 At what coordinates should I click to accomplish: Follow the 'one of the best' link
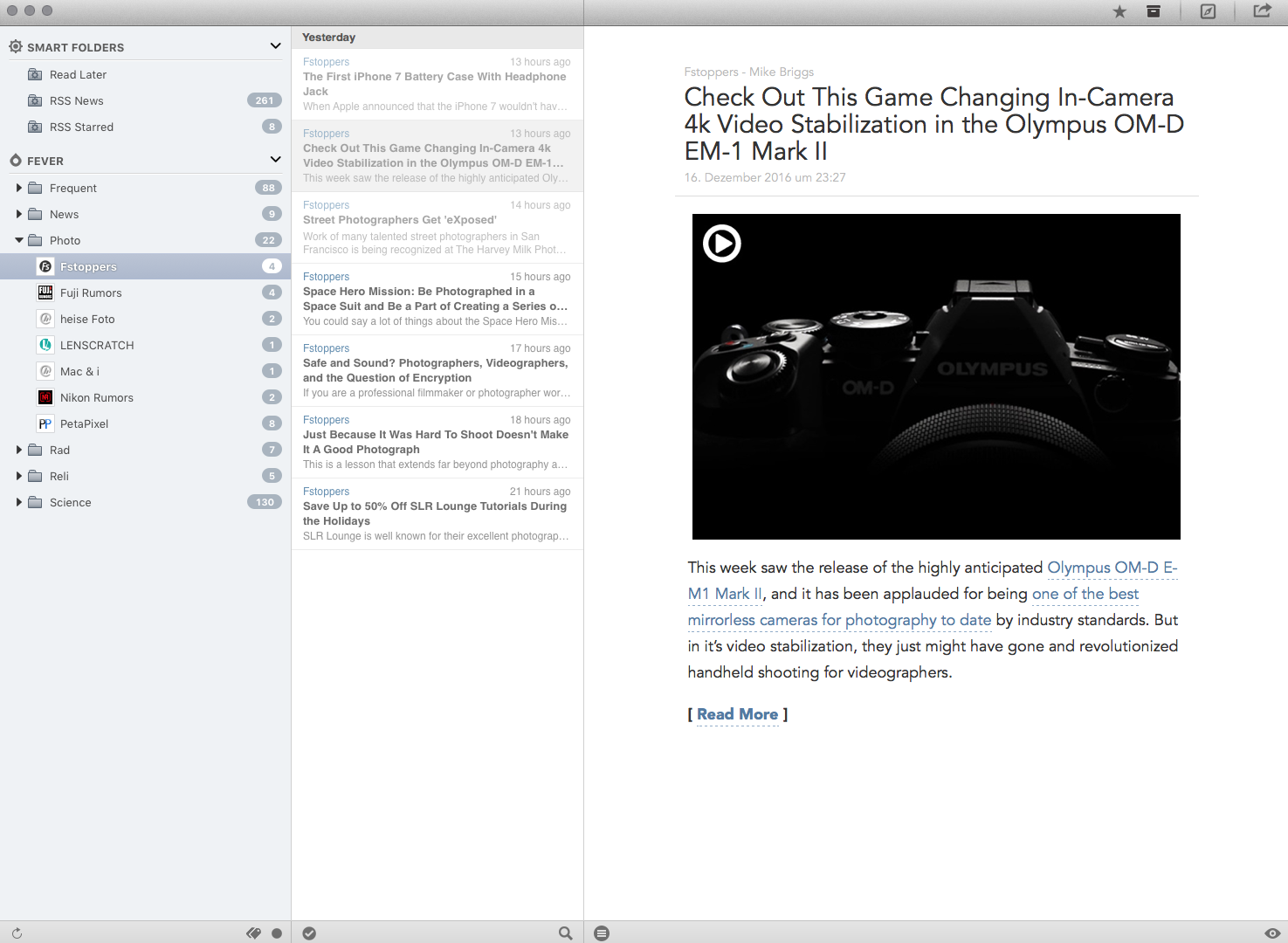[1085, 594]
